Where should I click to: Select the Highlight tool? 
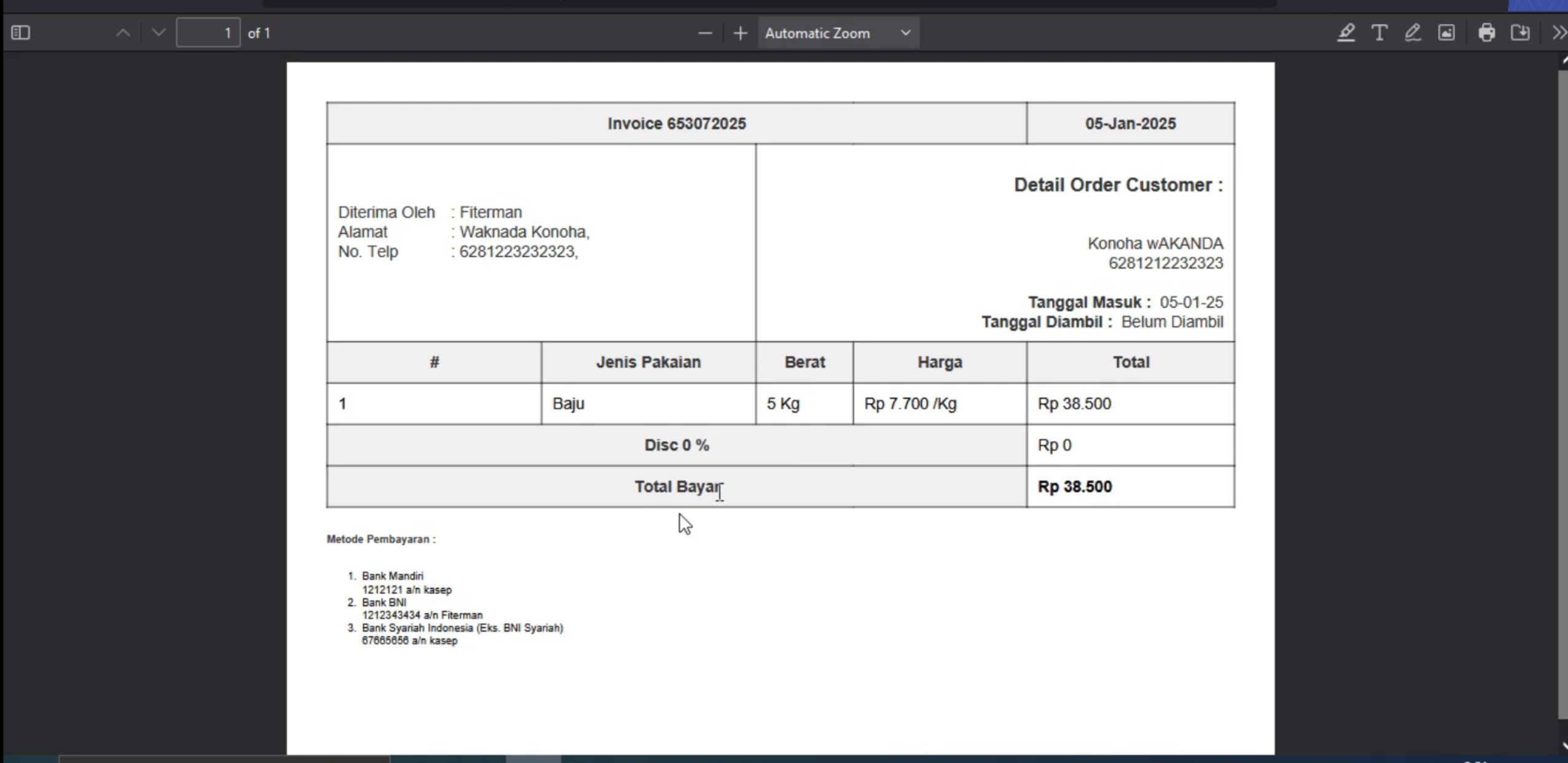1346,33
